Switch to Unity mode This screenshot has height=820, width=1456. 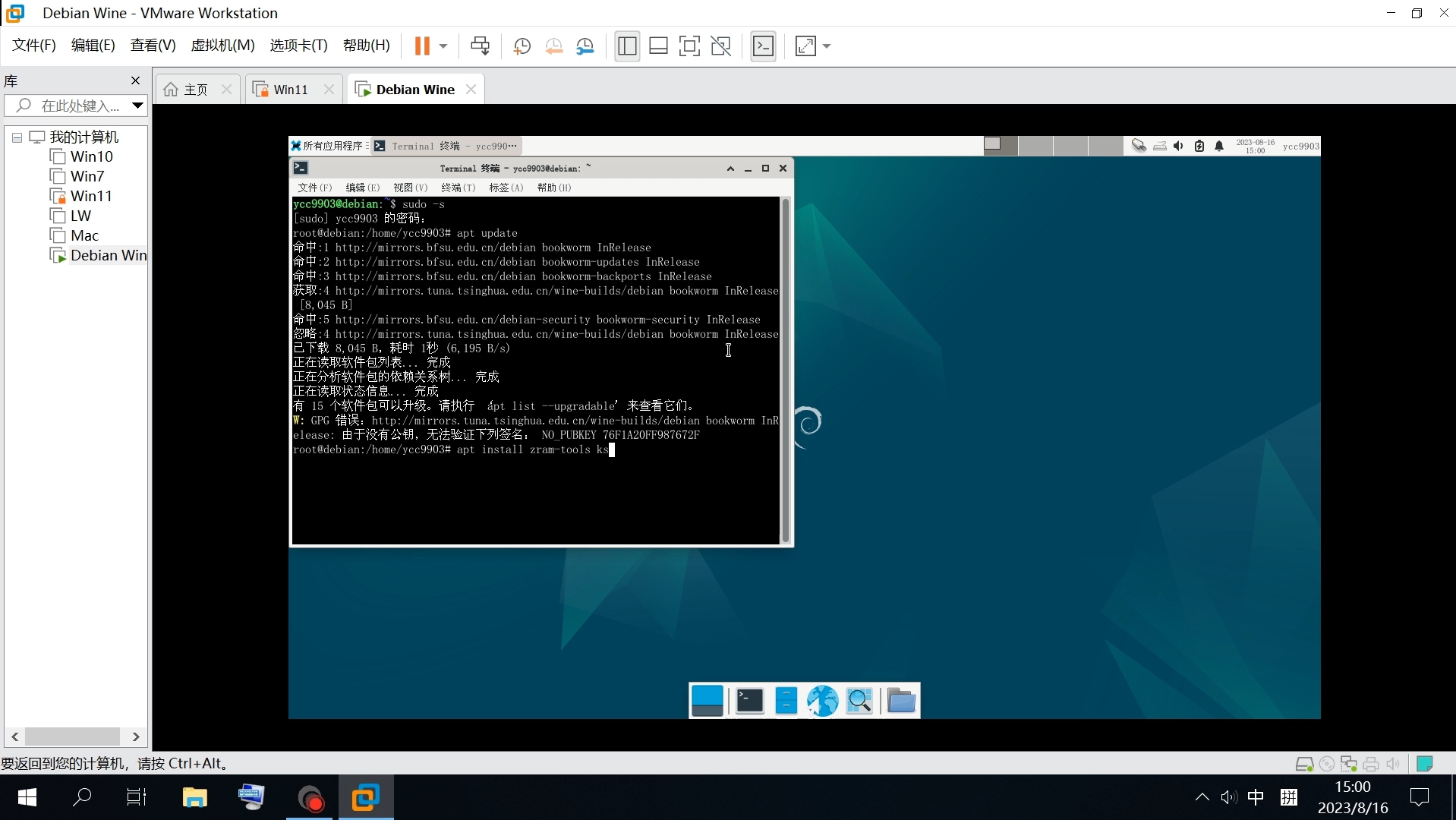[x=720, y=46]
